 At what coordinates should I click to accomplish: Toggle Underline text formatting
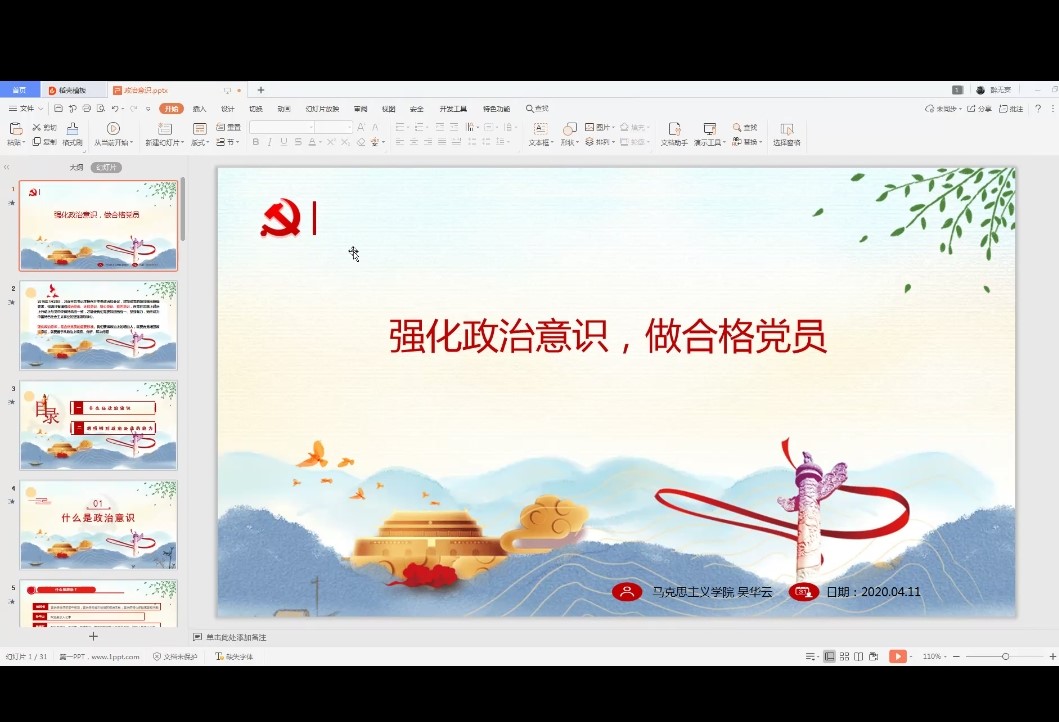click(x=284, y=143)
